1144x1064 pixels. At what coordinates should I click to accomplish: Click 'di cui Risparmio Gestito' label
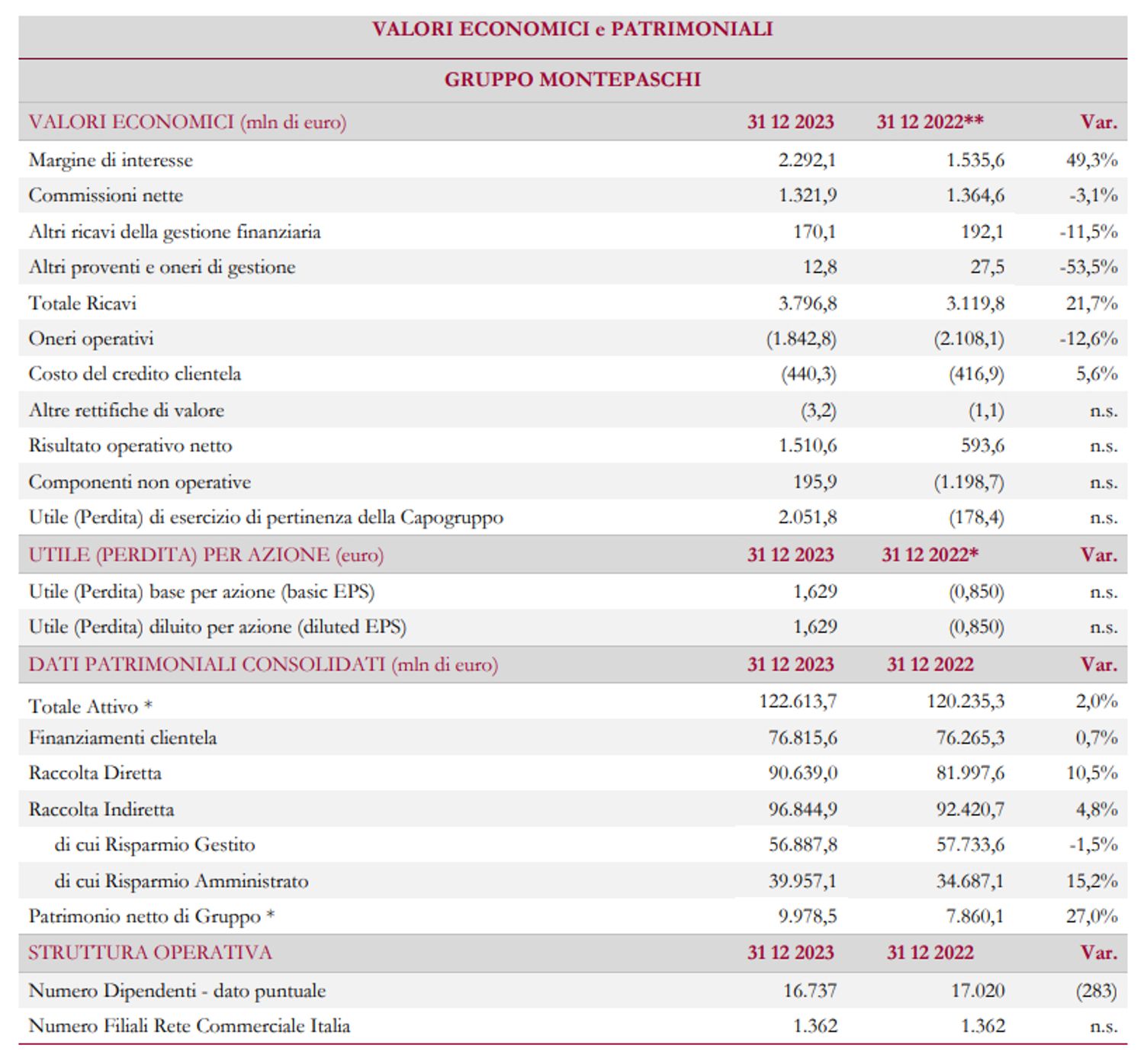155,844
